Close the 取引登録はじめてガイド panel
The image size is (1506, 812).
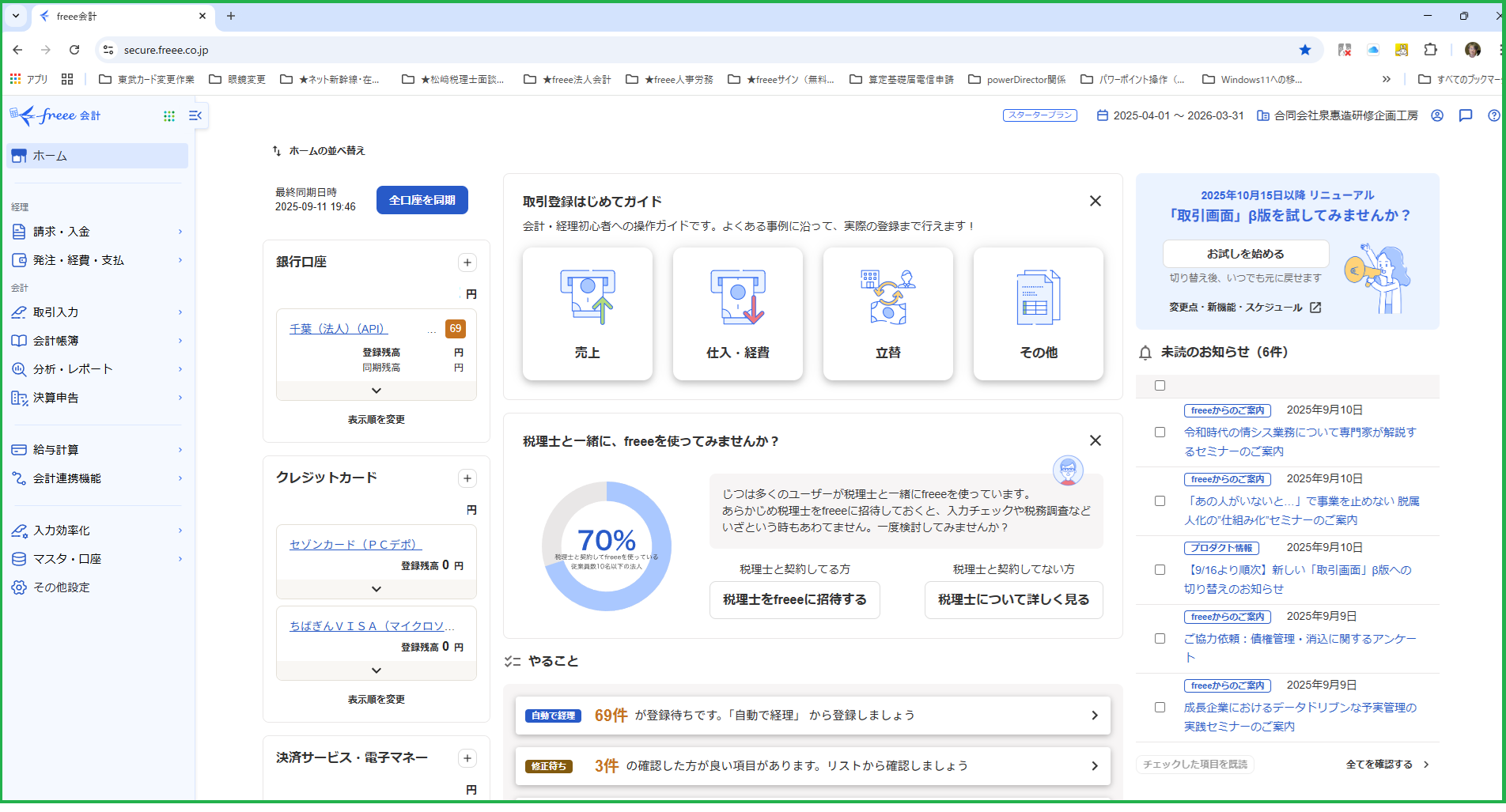click(x=1095, y=201)
